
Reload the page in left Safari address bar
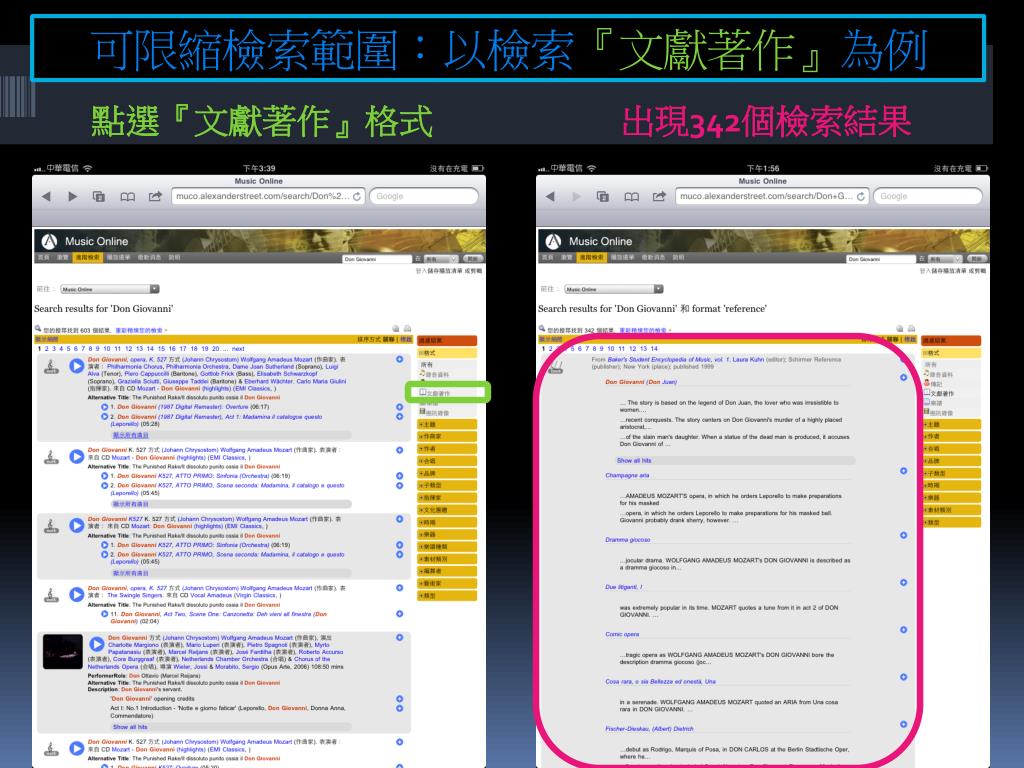[x=357, y=197]
